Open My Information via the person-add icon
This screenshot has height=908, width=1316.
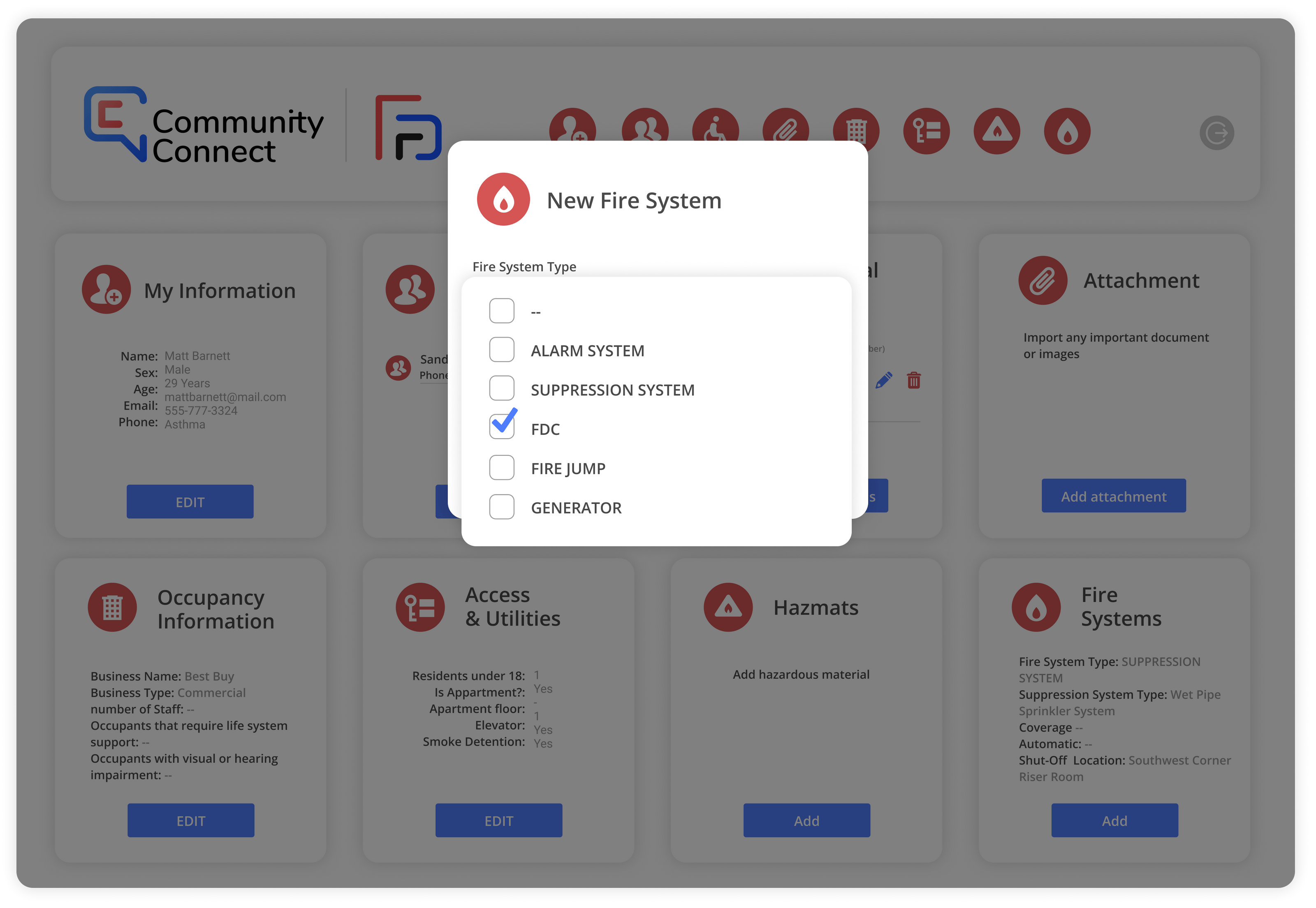(x=572, y=131)
